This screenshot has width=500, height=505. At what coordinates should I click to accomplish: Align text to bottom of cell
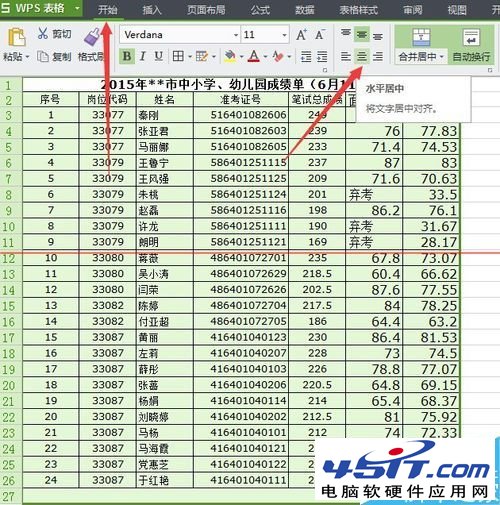(378, 35)
